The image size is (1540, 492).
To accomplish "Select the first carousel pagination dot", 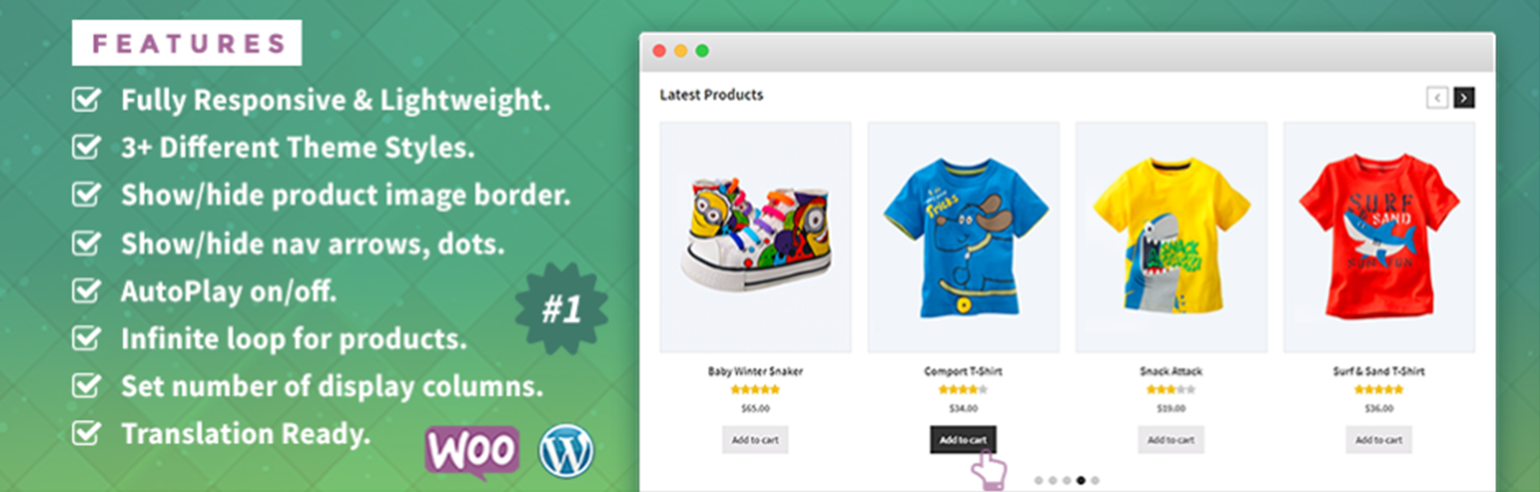I will pyautogui.click(x=1038, y=481).
